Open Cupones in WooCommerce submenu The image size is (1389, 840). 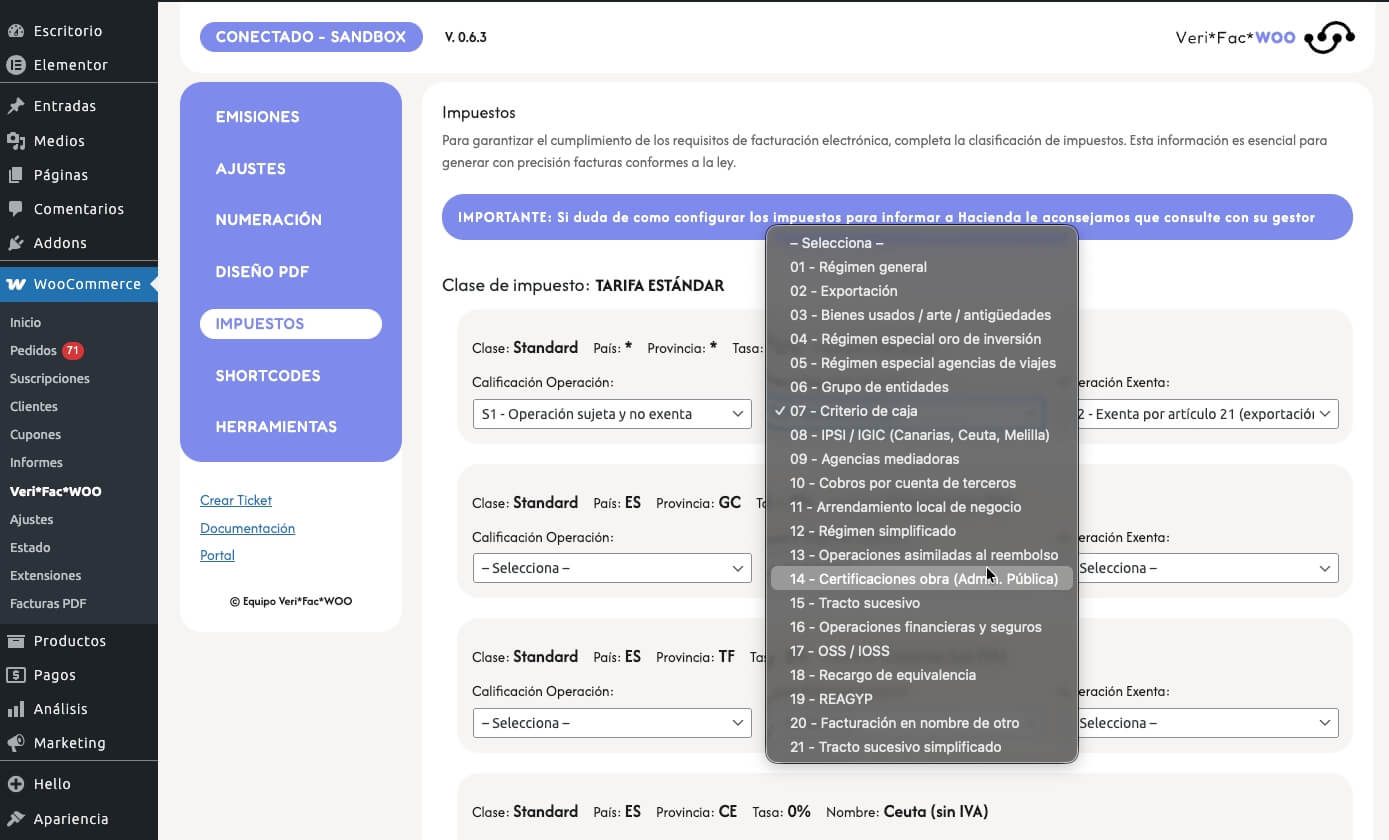coord(35,435)
